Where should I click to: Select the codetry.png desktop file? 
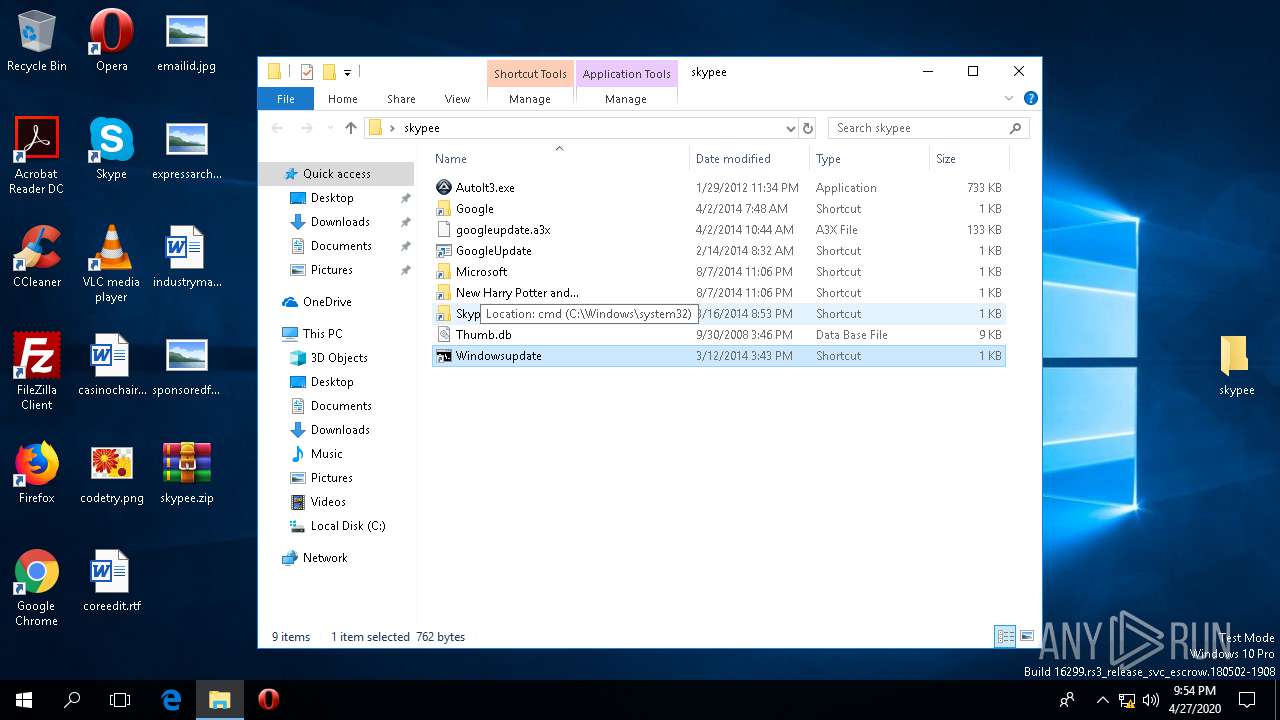[111, 472]
